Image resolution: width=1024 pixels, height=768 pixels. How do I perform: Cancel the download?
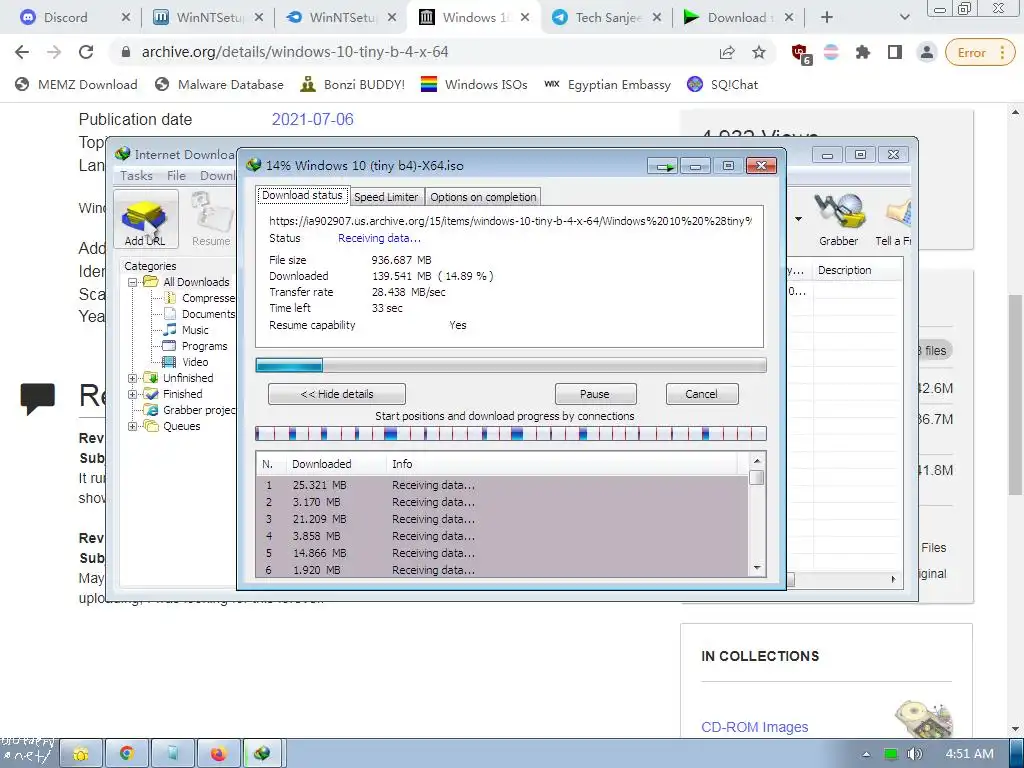coord(701,394)
